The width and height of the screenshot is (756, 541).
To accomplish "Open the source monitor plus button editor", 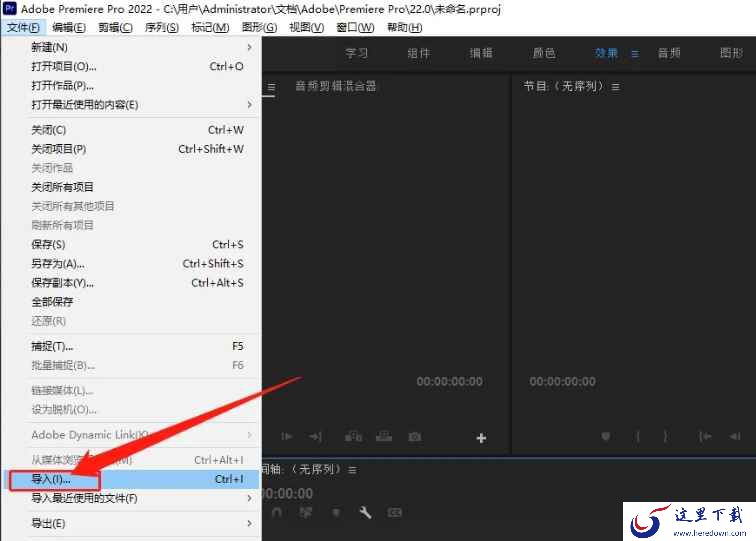I will point(481,438).
